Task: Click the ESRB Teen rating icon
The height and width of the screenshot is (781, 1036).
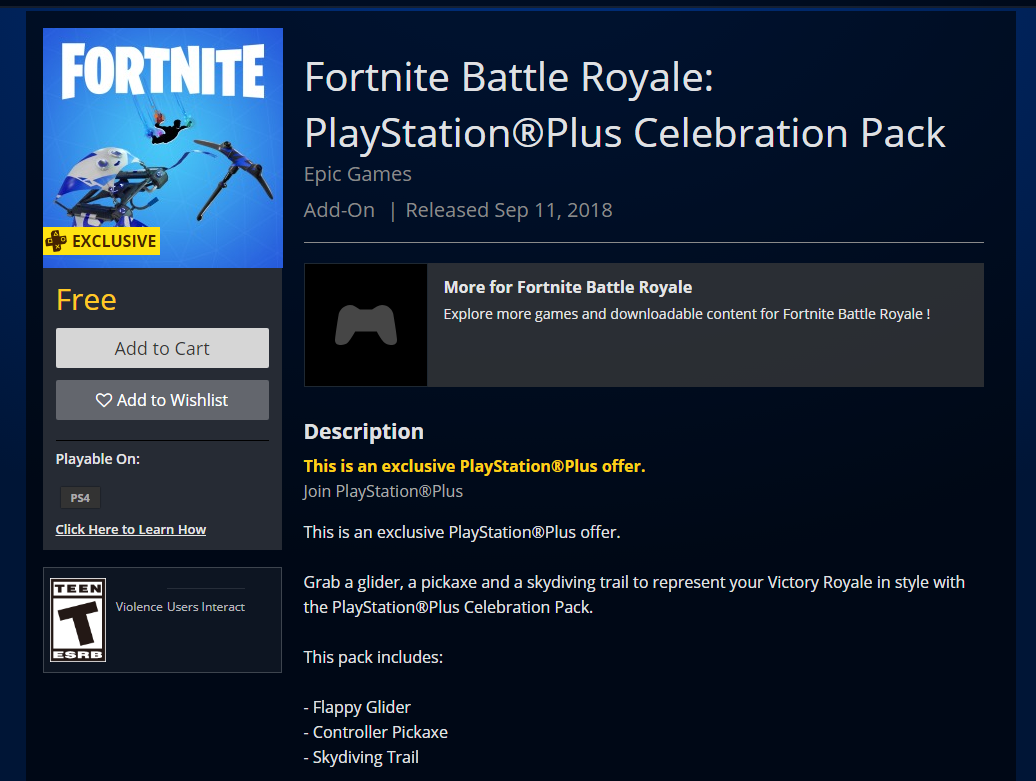Action: [78, 620]
